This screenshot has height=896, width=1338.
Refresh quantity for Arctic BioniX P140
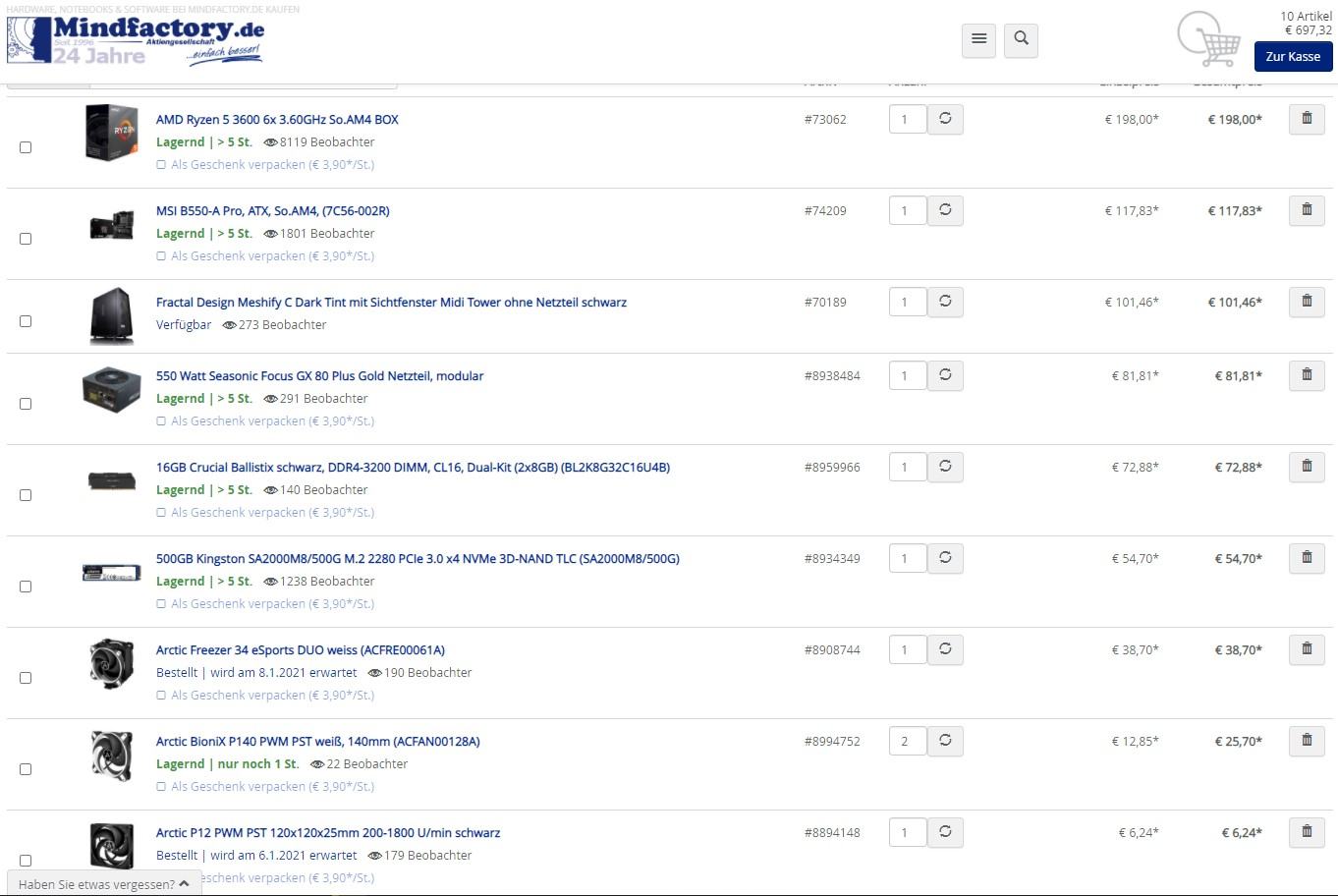click(x=945, y=742)
